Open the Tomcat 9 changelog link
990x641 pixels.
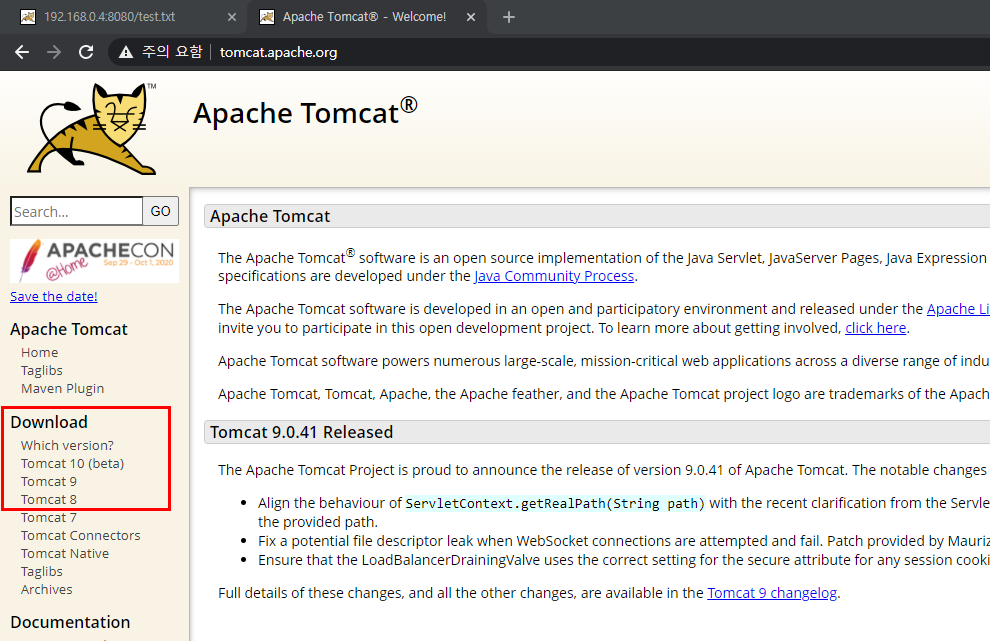point(772,593)
